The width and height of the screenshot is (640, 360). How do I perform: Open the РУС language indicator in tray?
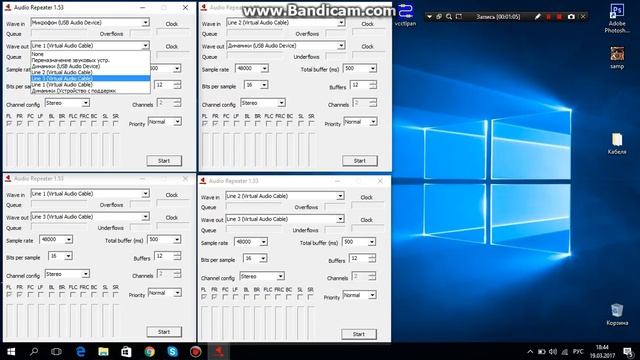pyautogui.click(x=578, y=351)
